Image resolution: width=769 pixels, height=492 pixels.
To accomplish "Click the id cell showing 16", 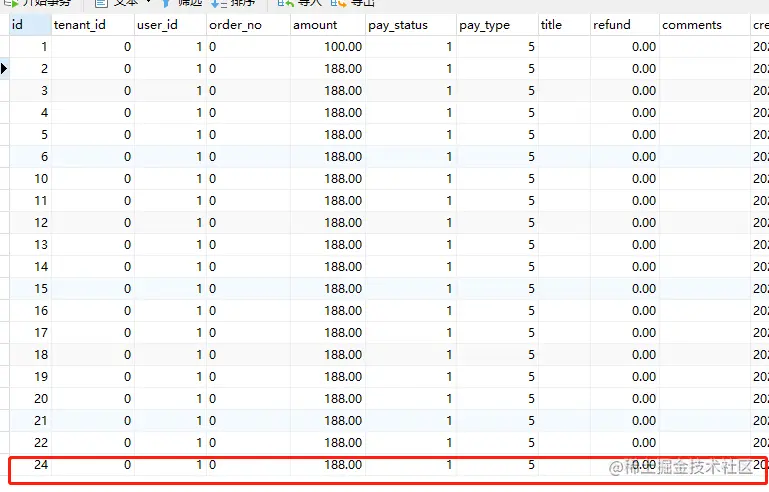I will click(x=30, y=311).
